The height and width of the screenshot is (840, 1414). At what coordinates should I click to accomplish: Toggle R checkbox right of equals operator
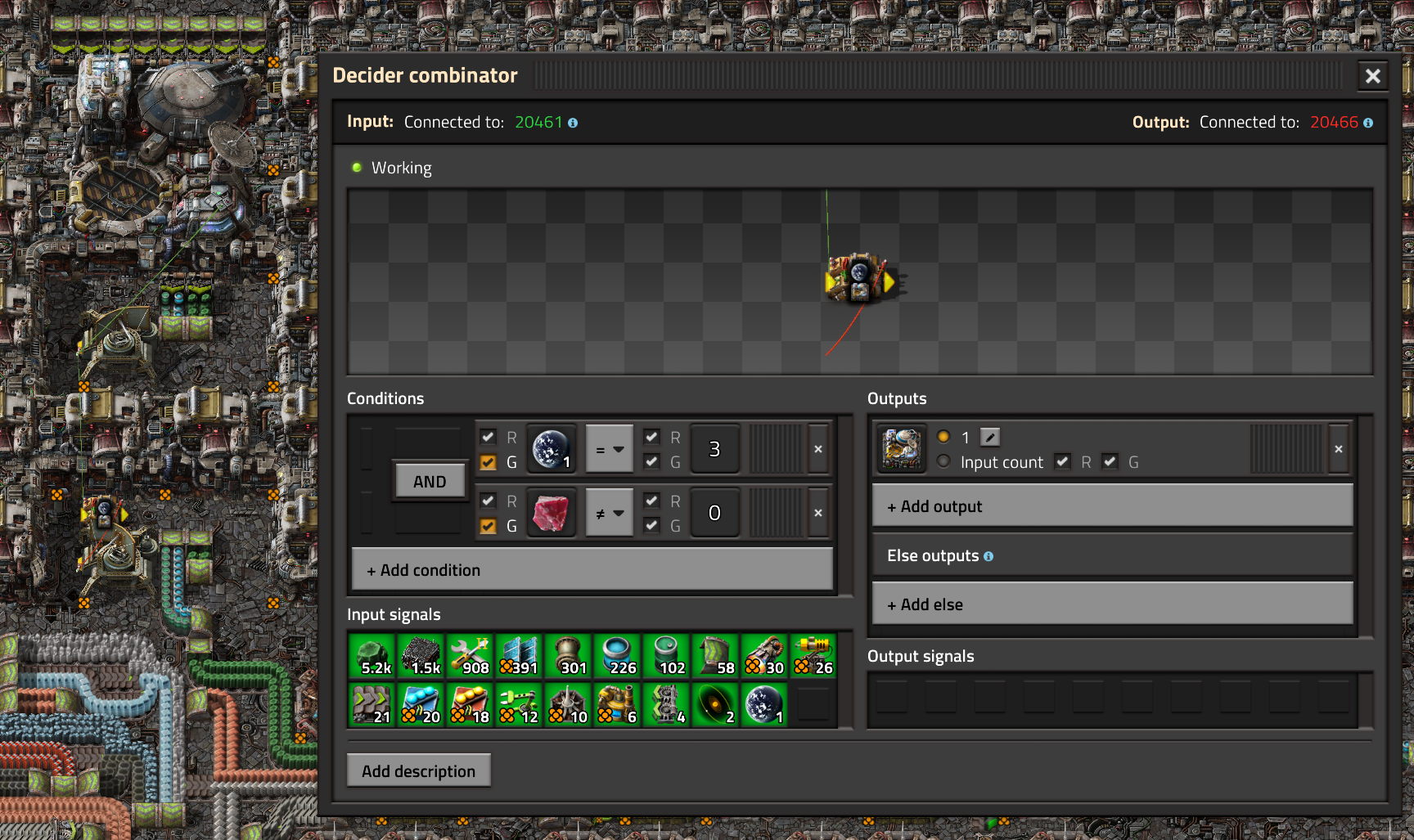[x=652, y=437]
